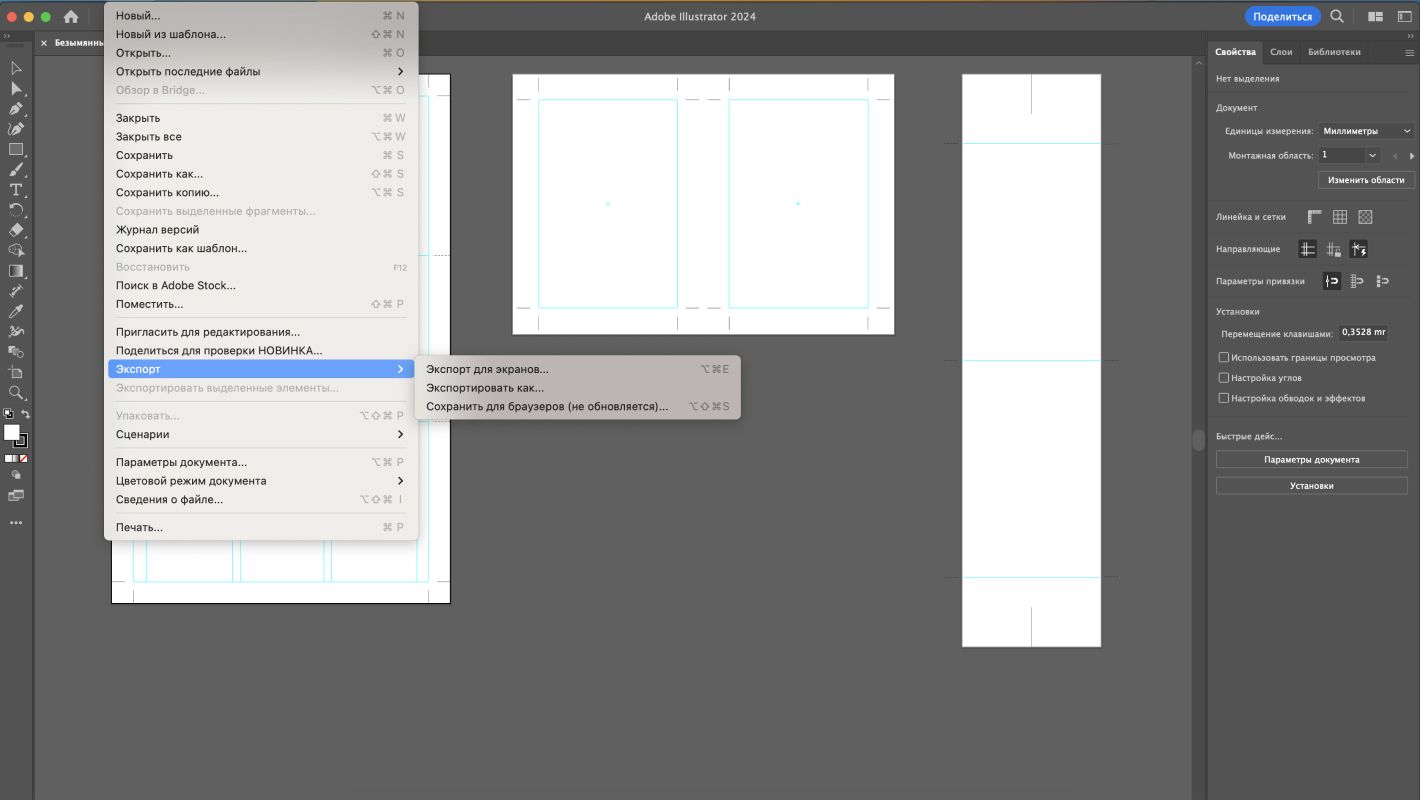
Task: Select the Artboard tool
Action: point(16,372)
